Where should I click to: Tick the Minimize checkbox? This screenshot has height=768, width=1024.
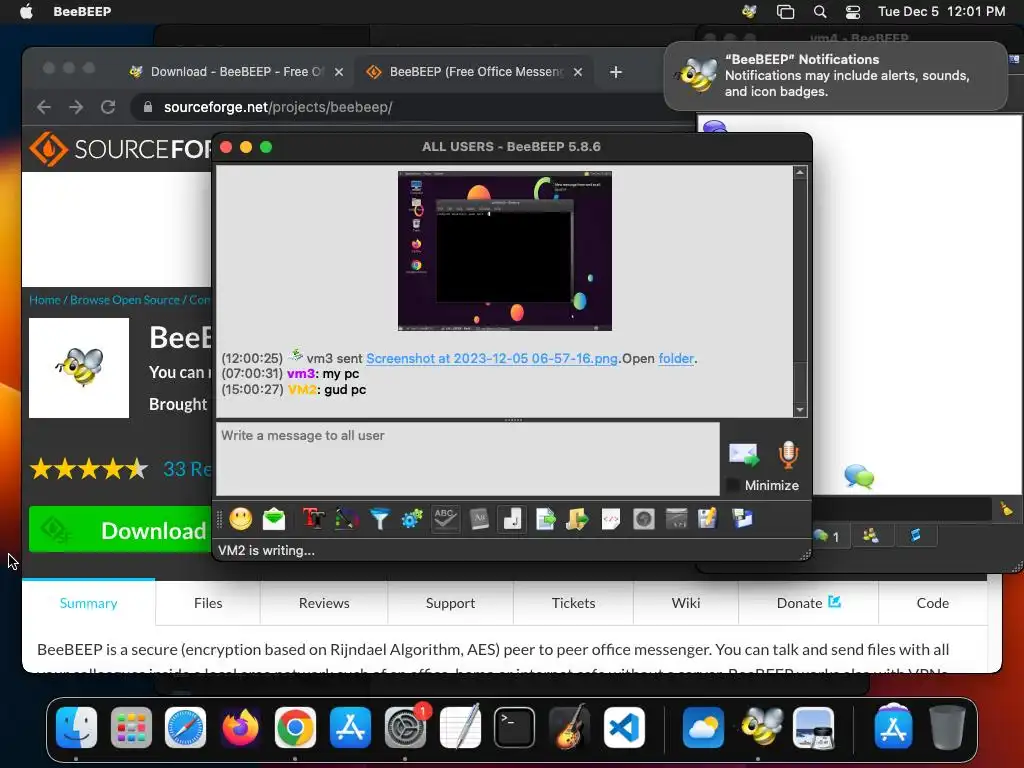[733, 485]
